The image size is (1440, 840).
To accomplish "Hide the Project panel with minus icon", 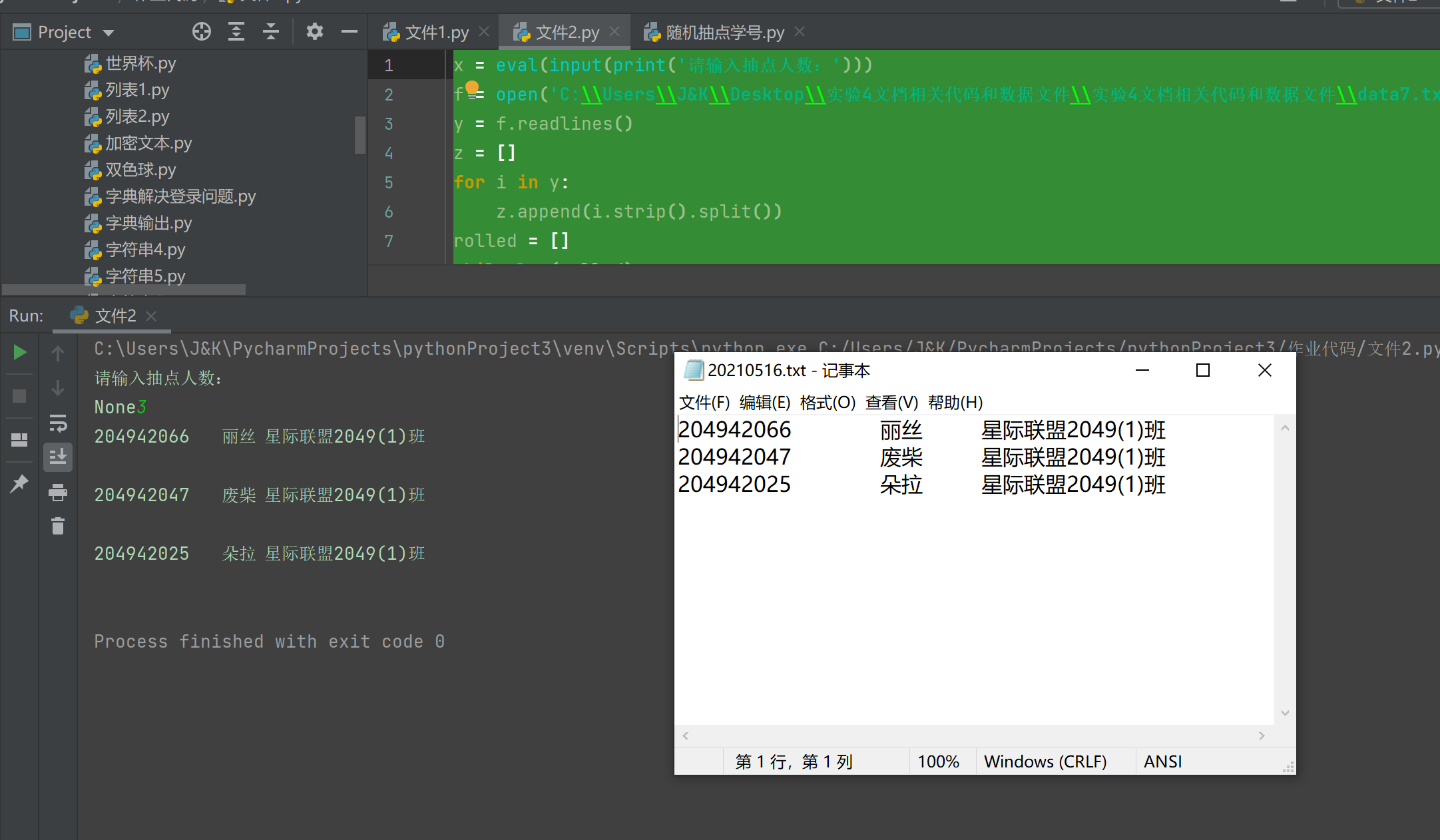I will (x=349, y=31).
